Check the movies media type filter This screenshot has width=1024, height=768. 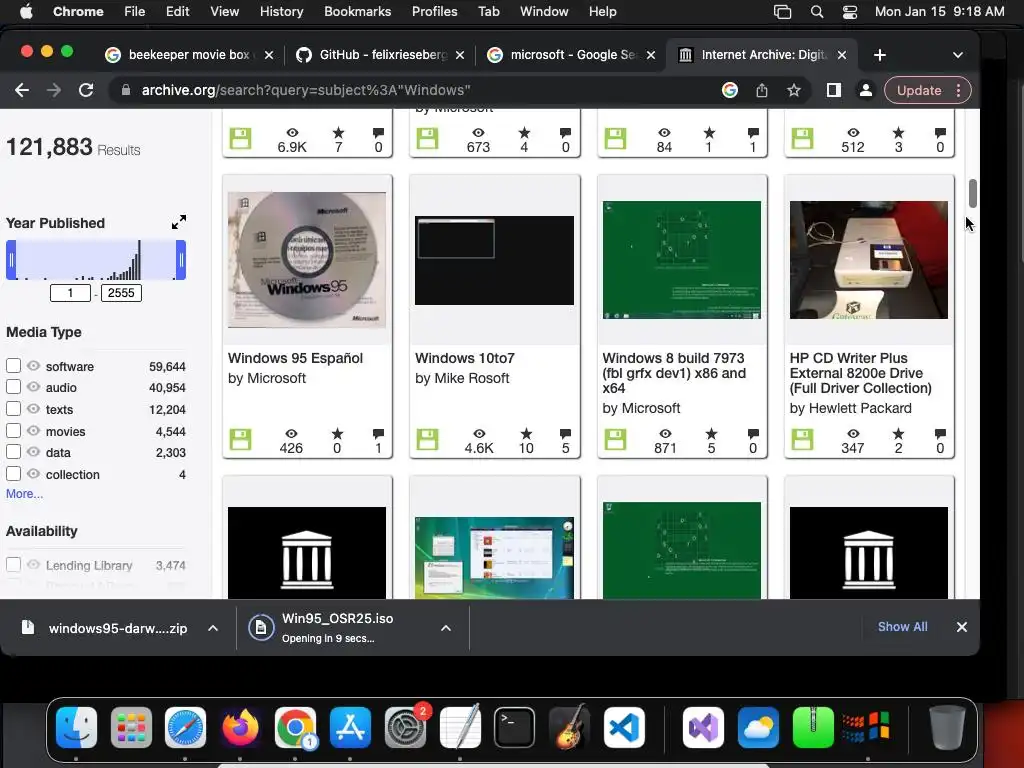(x=13, y=430)
